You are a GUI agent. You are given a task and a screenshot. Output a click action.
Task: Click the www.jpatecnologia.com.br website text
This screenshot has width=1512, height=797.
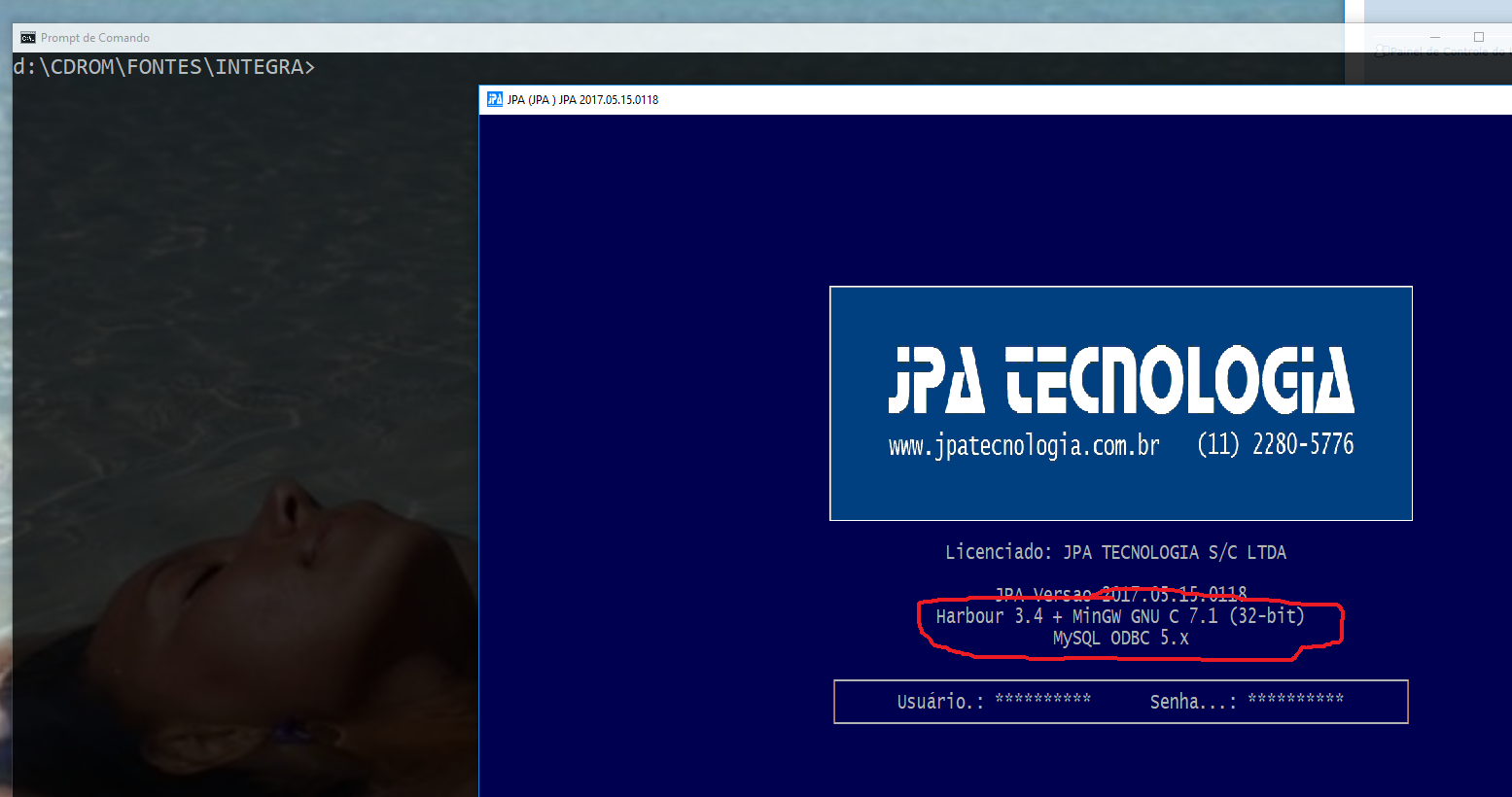[x=1024, y=445]
